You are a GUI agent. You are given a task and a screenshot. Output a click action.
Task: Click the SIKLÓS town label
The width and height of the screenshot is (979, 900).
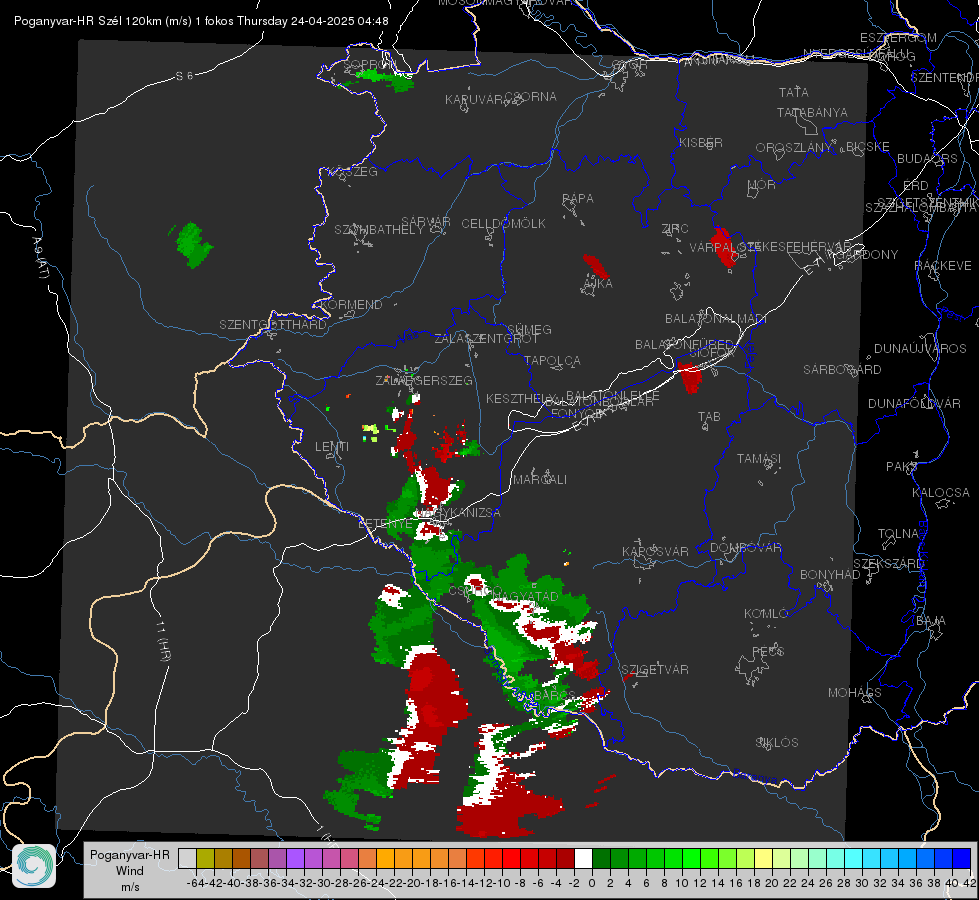[777, 743]
